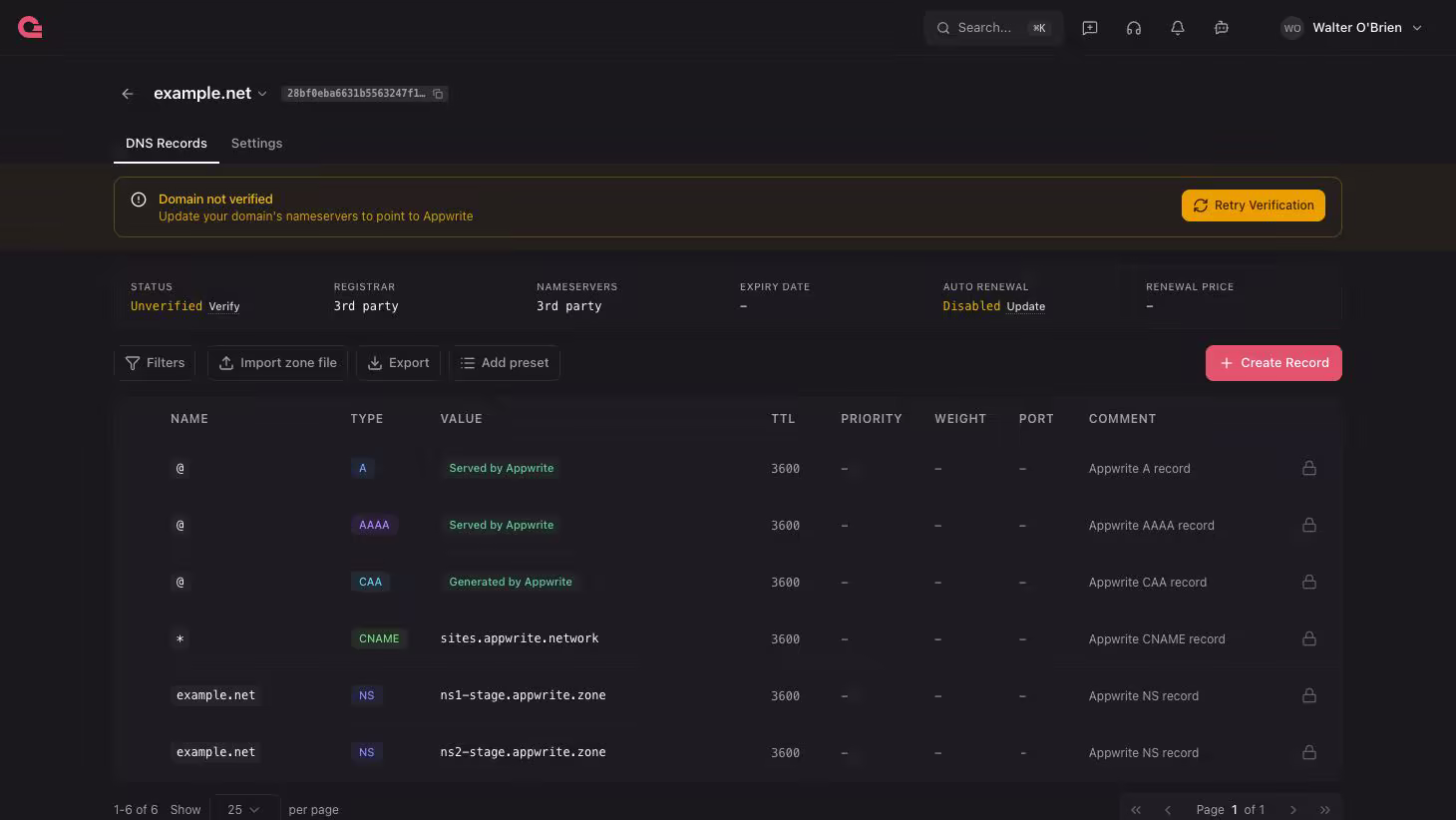
Task: Open the notifications bell icon
Action: tap(1178, 28)
